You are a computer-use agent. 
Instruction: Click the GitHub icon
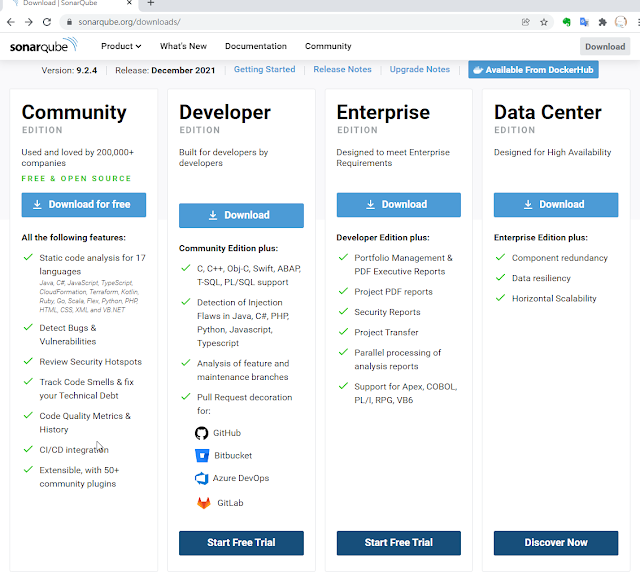point(201,433)
